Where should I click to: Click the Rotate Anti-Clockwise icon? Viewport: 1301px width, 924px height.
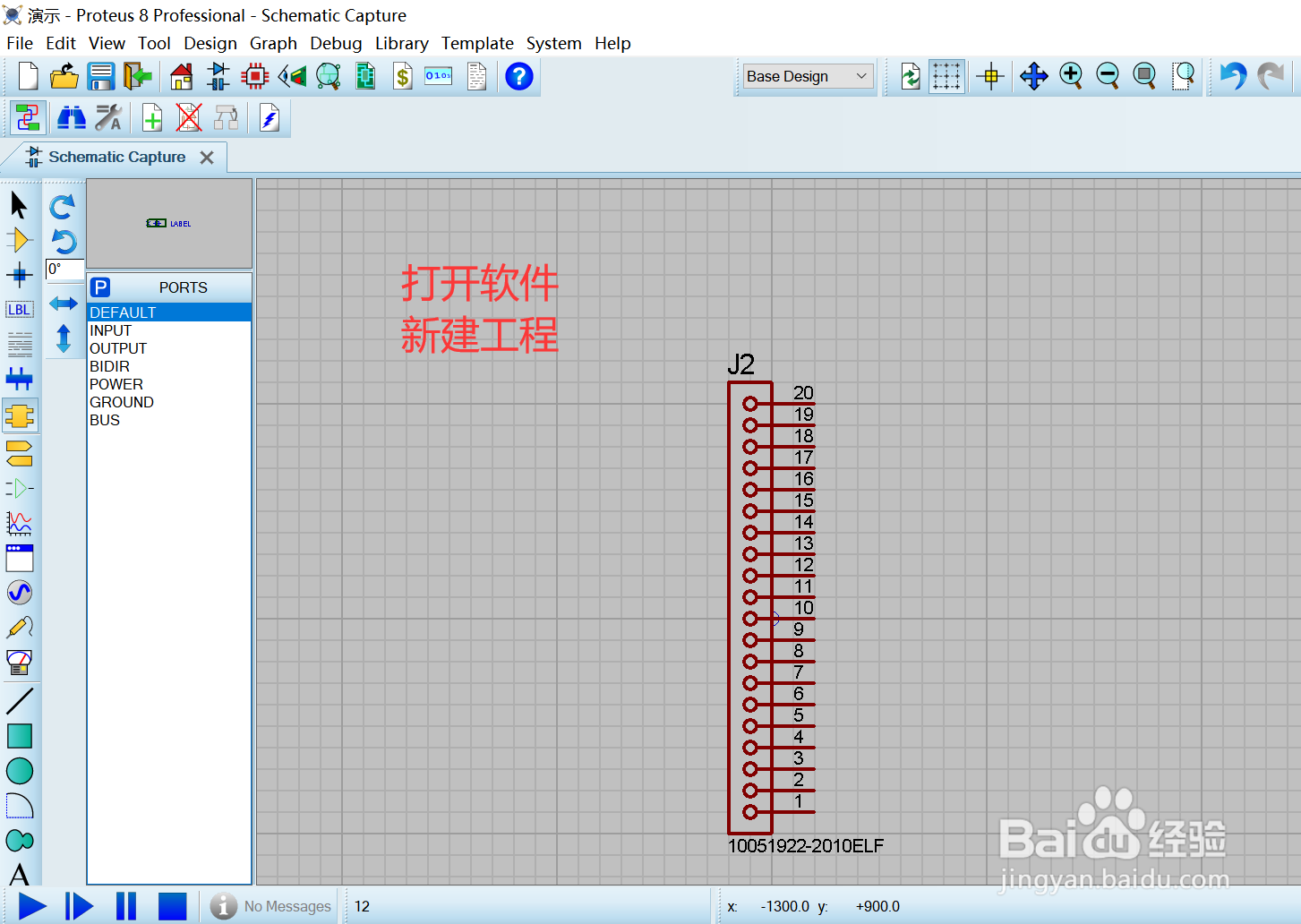coord(63,242)
